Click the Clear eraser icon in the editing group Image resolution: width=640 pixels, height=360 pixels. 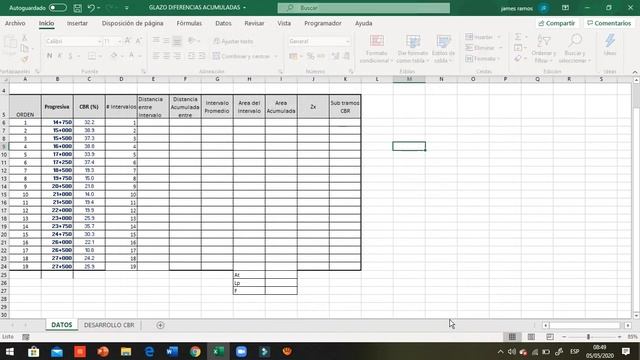point(518,59)
